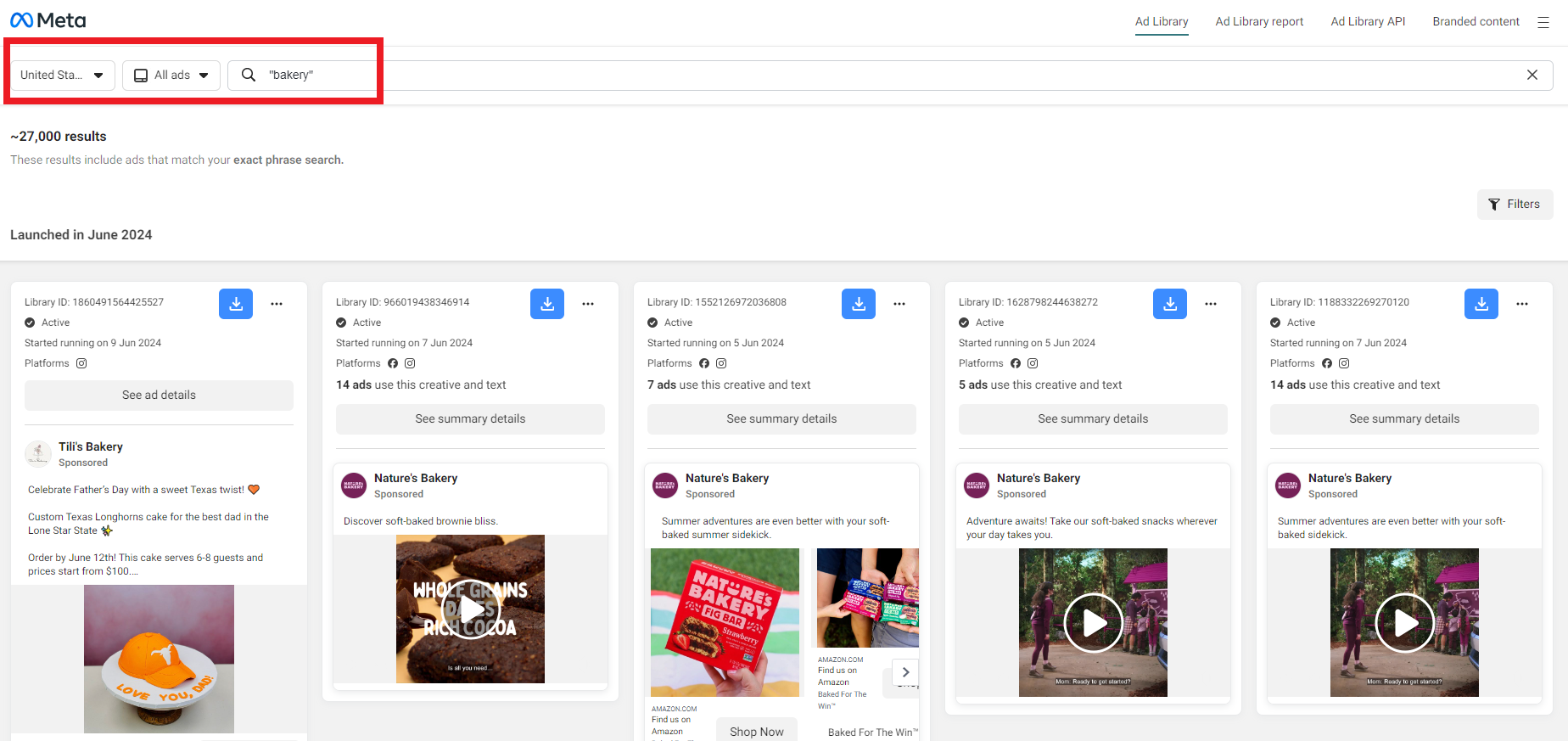Image resolution: width=1568 pixels, height=741 pixels.
Task: Click '7 ads use this creative and text'
Action: pos(729,385)
